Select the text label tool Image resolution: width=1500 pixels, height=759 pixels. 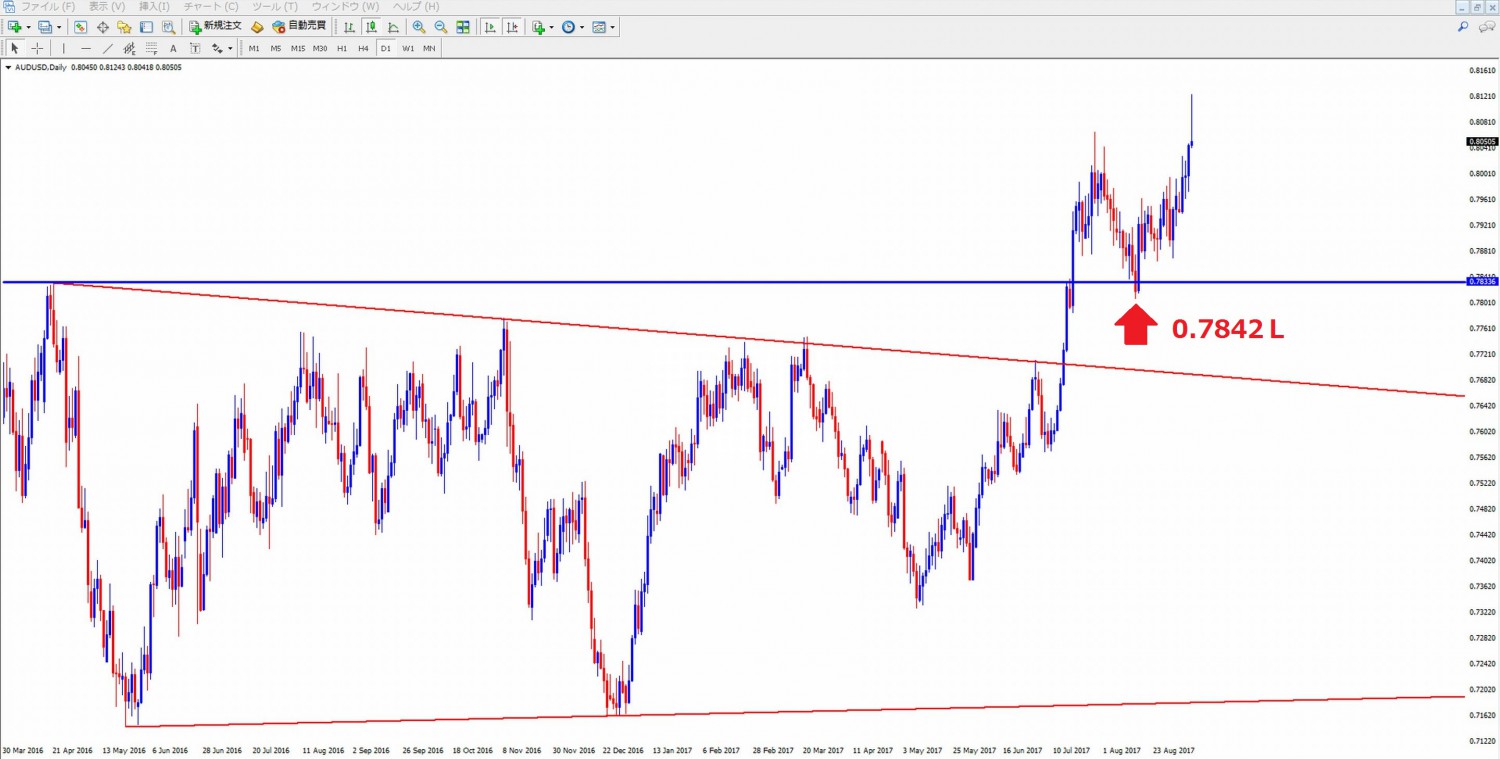[173, 48]
